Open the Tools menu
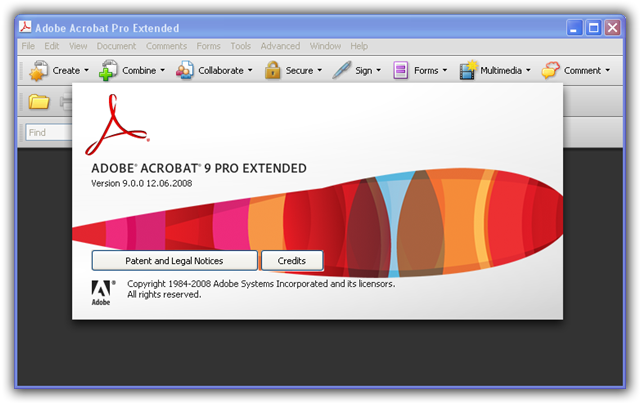This screenshot has width=640, height=403. 240,46
